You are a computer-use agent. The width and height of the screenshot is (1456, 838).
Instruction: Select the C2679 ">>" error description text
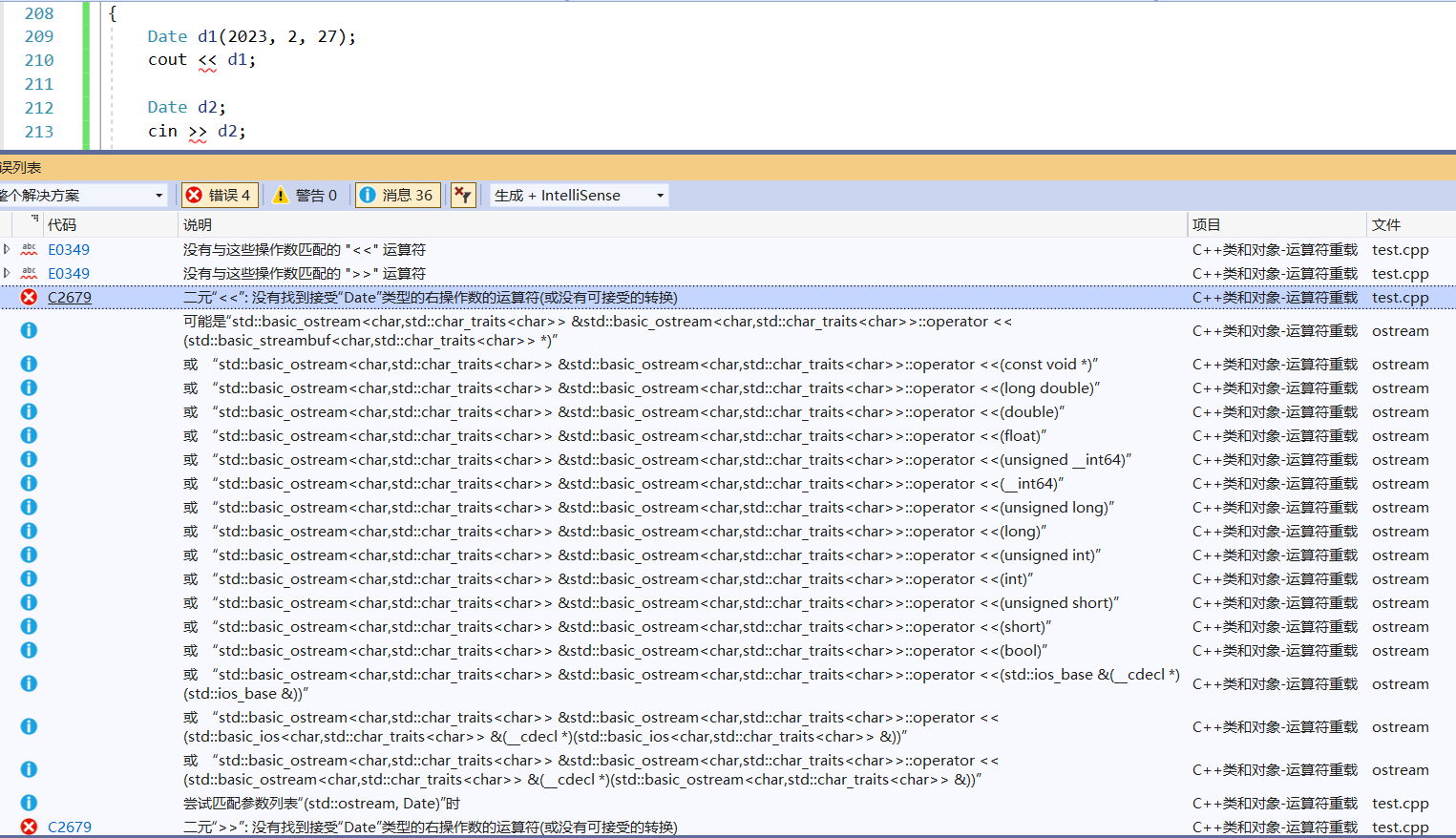pyautogui.click(x=431, y=828)
